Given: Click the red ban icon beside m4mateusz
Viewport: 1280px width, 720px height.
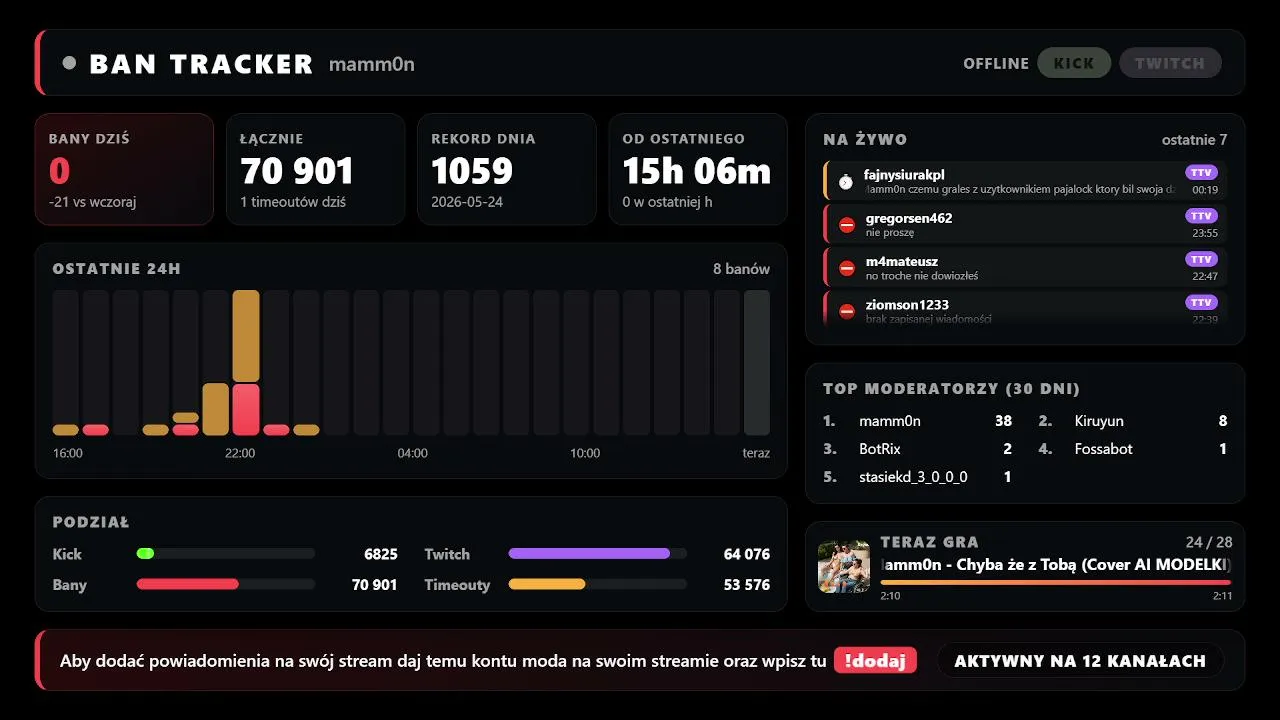Looking at the screenshot, I should pyautogui.click(x=847, y=269).
